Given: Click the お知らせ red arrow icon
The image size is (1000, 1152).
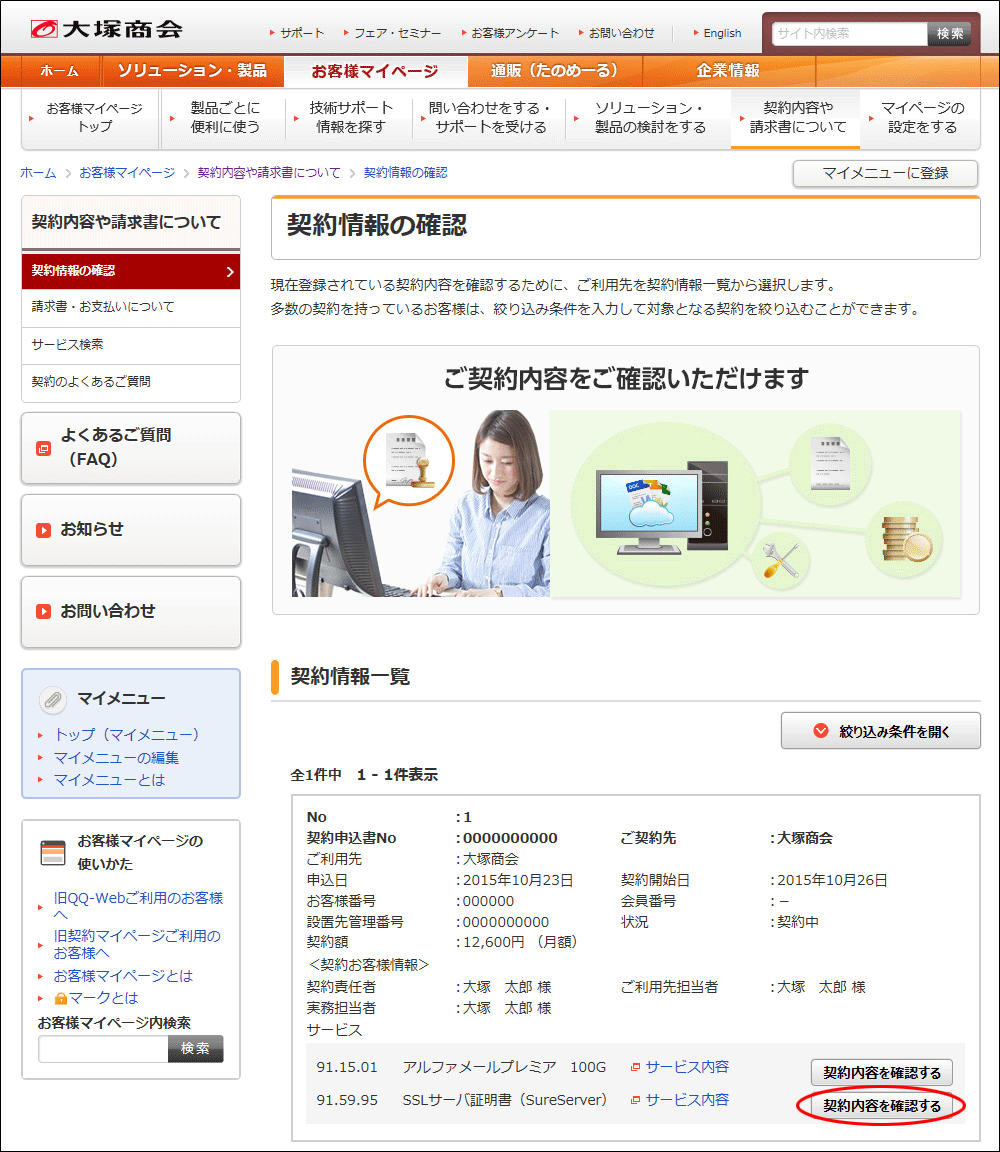Looking at the screenshot, I should click(x=43, y=530).
